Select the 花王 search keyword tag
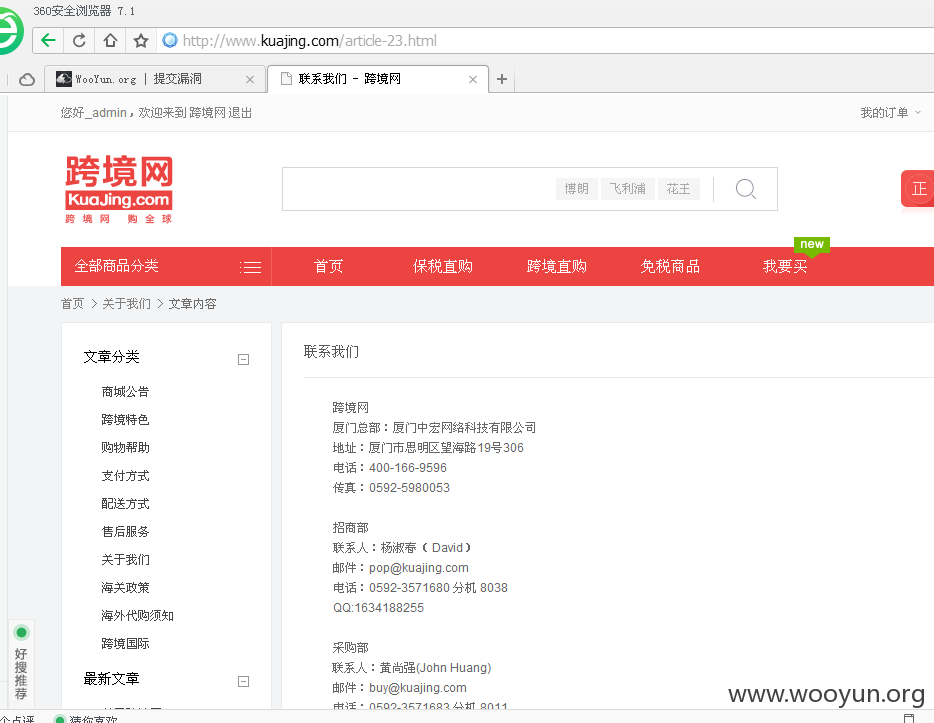Screen dimensions: 934x723 point(678,189)
